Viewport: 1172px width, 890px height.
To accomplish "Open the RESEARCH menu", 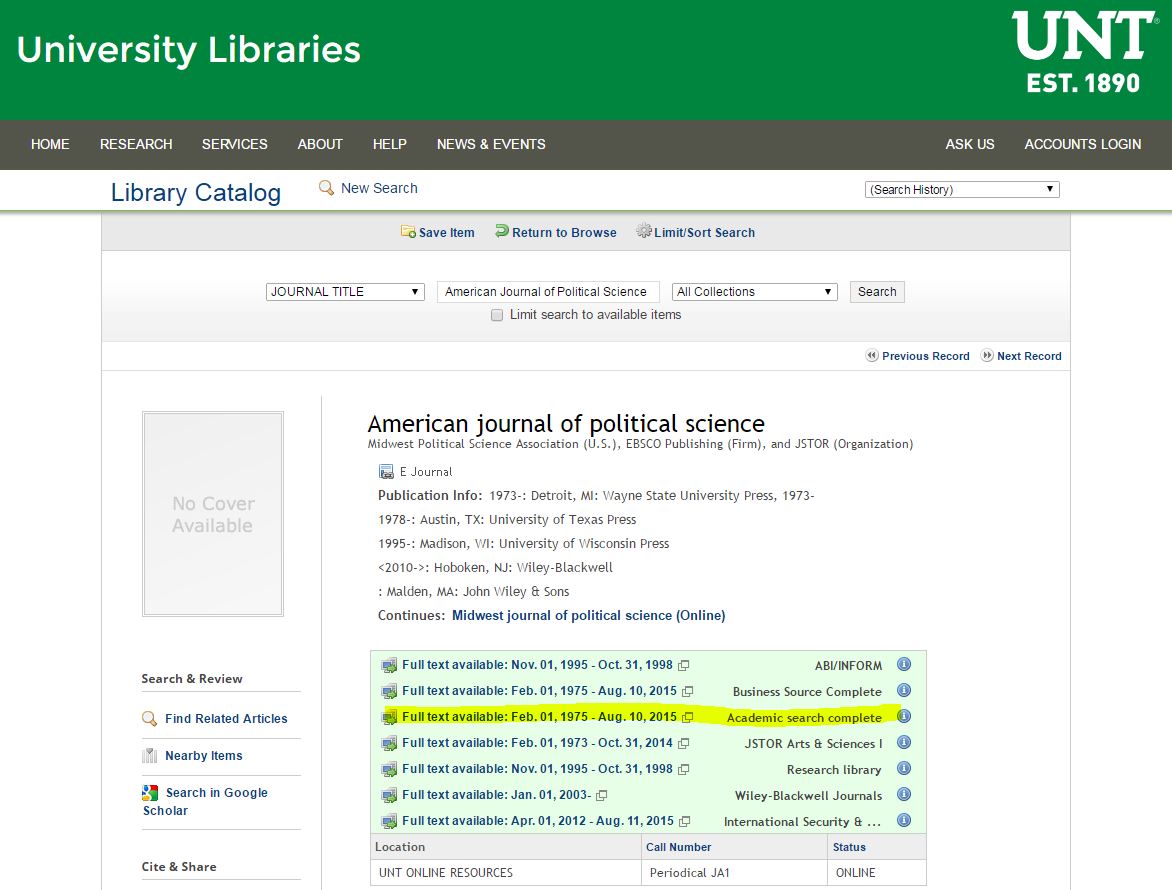I will [136, 144].
